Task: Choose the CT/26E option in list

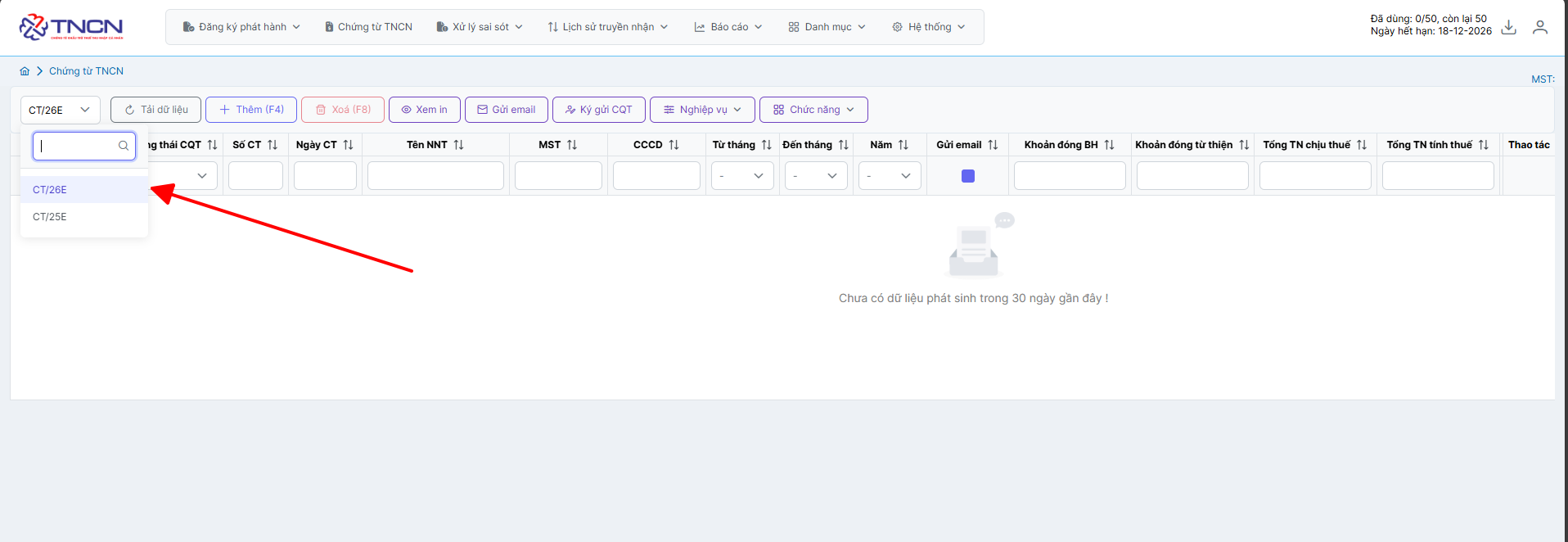Action: point(50,190)
